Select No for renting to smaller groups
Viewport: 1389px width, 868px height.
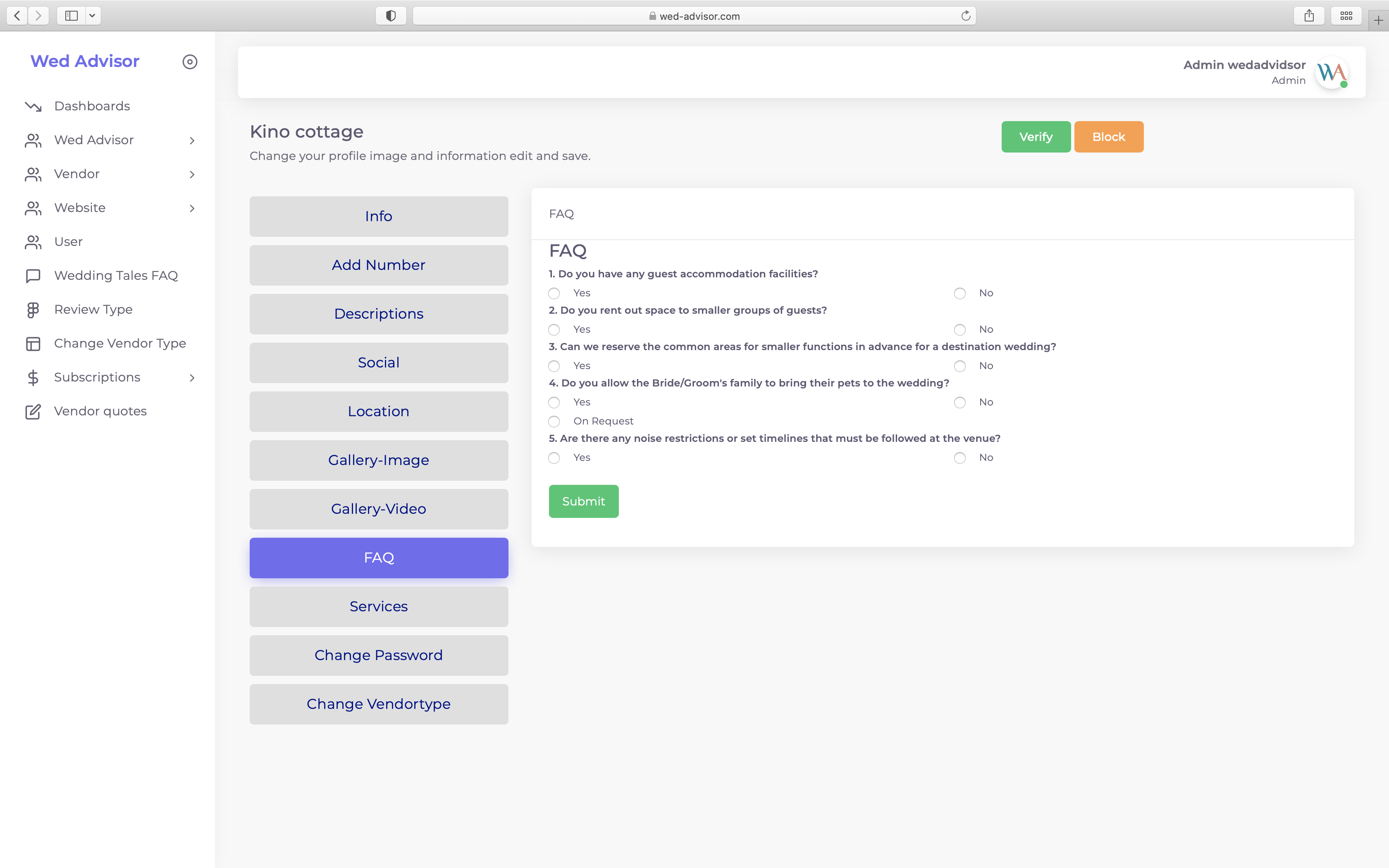tap(959, 329)
